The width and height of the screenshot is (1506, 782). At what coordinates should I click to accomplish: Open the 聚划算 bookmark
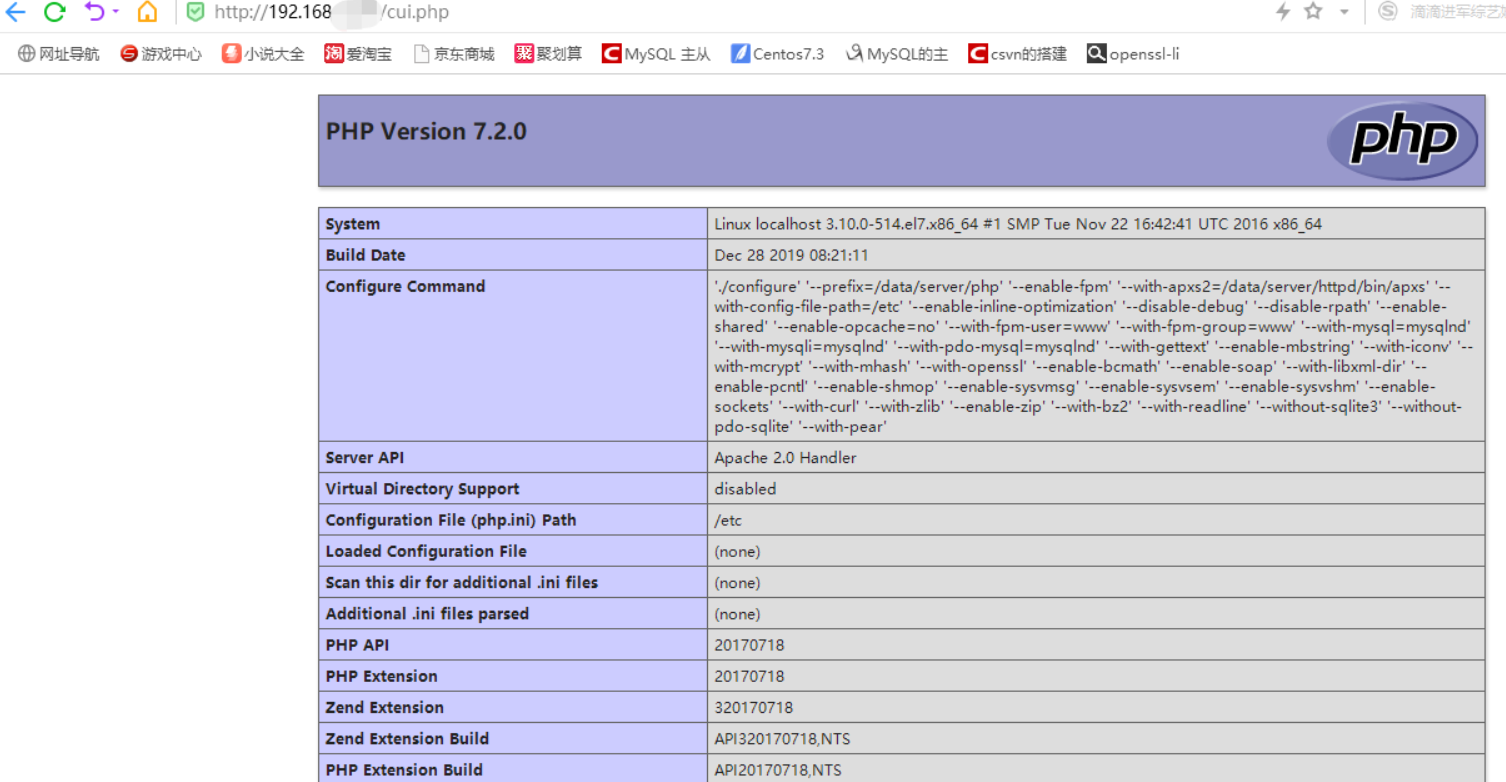(x=549, y=54)
